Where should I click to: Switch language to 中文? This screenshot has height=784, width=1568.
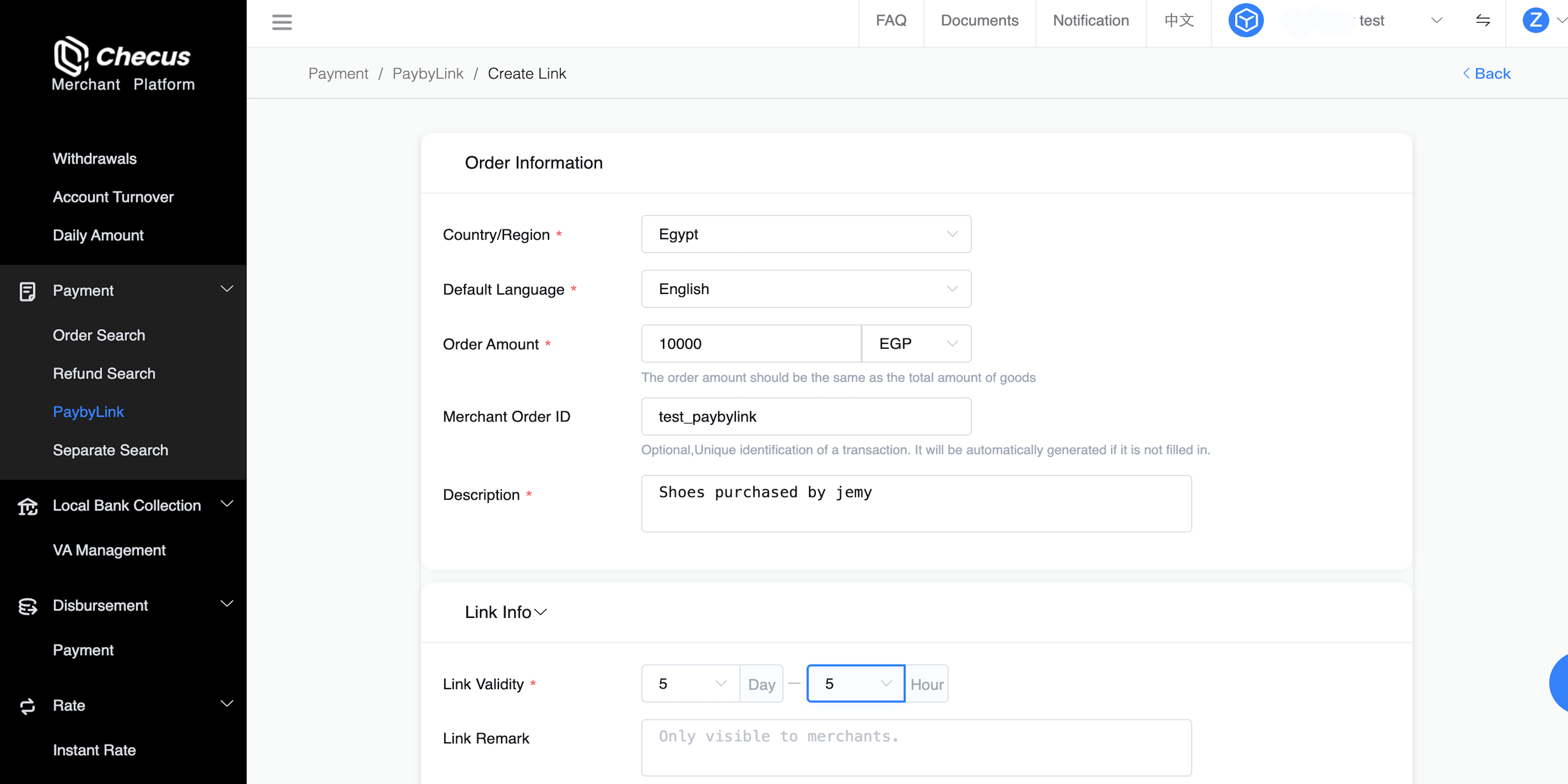pyautogui.click(x=1179, y=21)
